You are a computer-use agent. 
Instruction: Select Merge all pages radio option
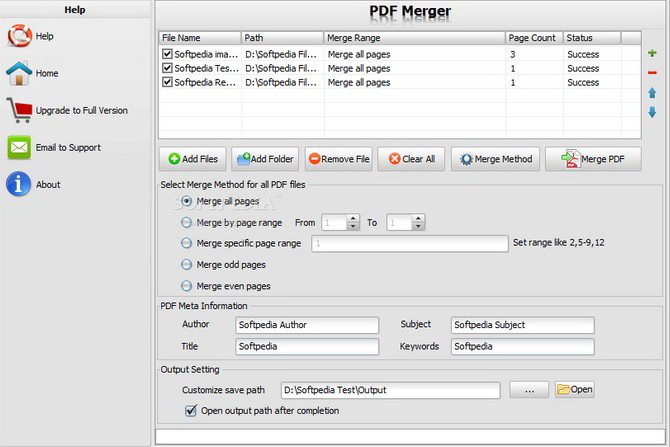(x=186, y=201)
